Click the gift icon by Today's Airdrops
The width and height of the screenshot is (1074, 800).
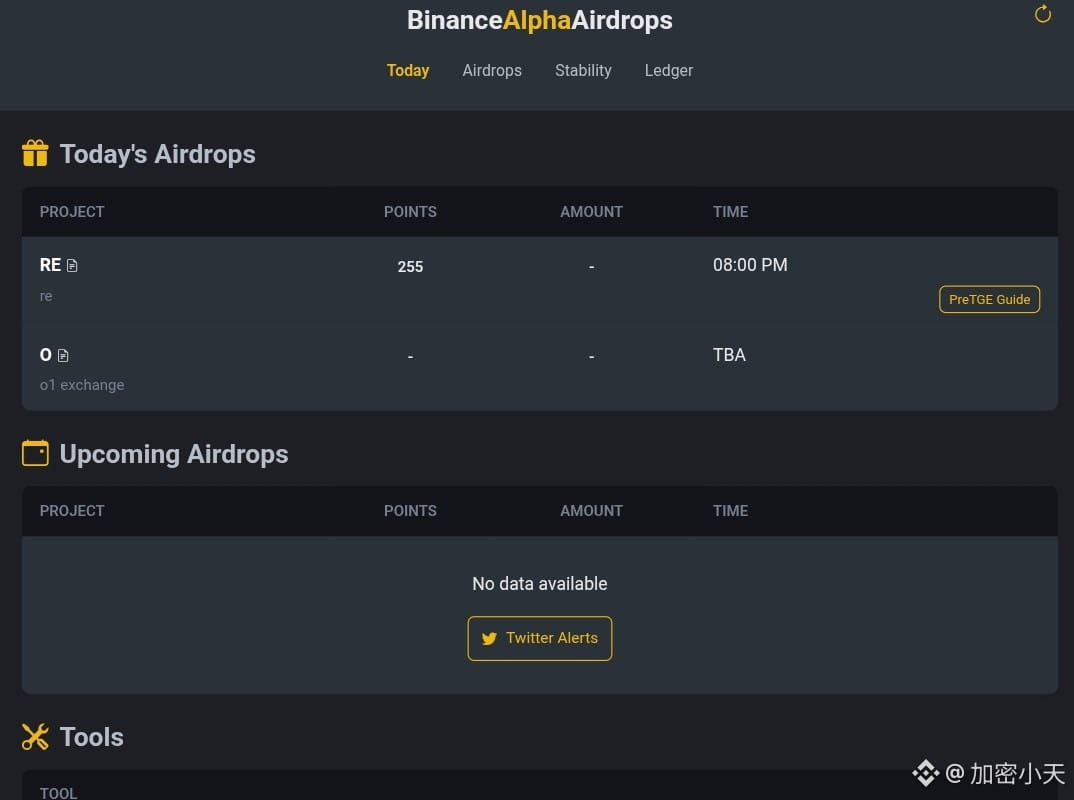click(35, 153)
